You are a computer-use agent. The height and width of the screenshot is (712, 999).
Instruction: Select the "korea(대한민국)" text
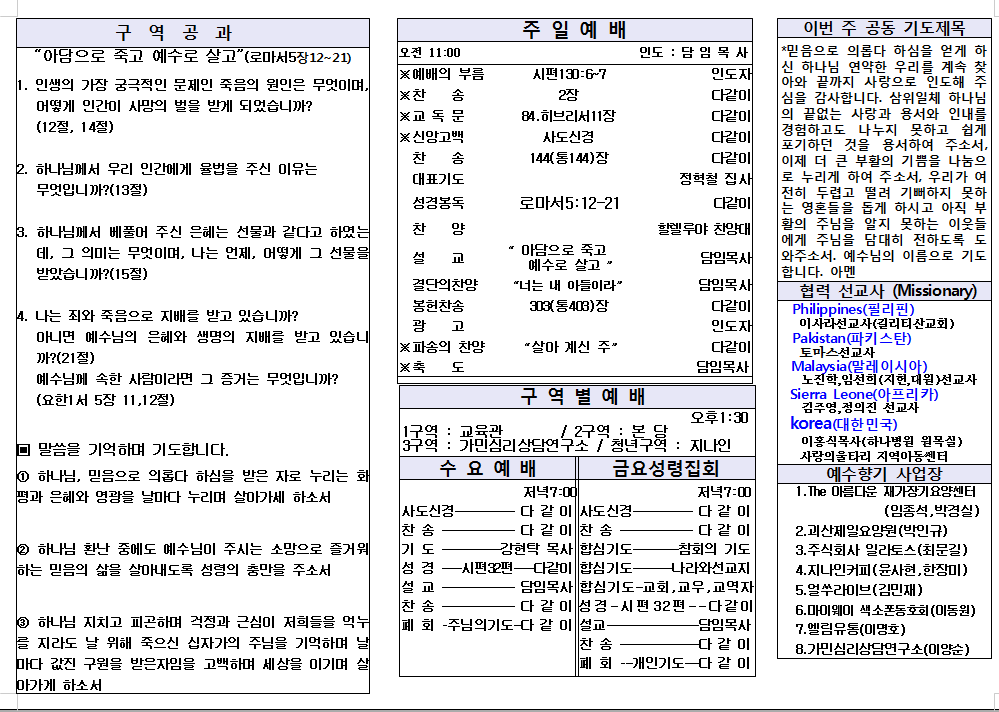[843, 424]
